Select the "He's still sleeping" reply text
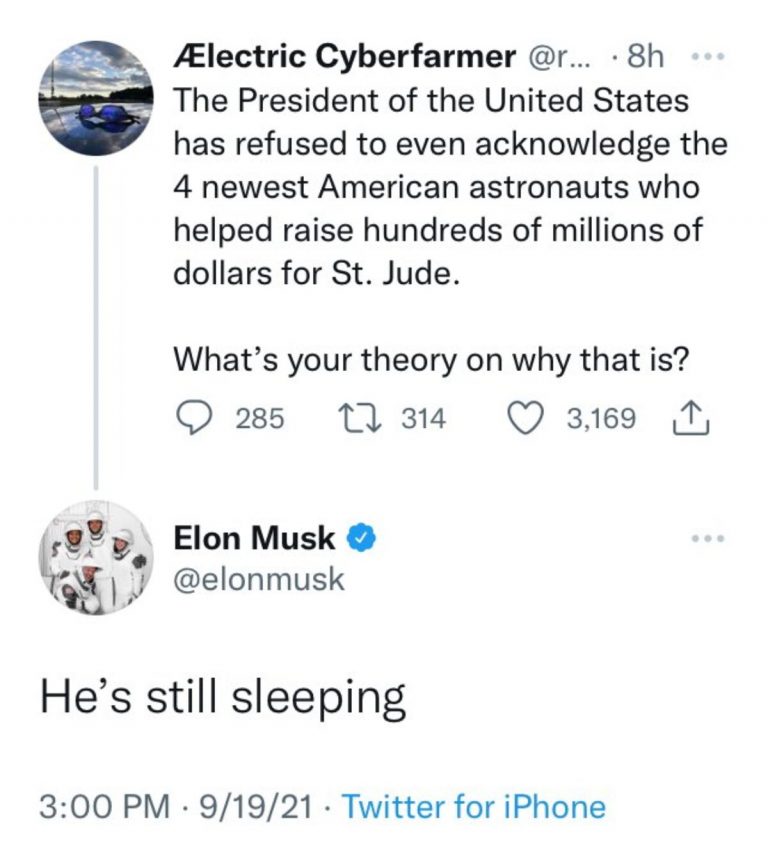The height and width of the screenshot is (854, 768). (222, 699)
